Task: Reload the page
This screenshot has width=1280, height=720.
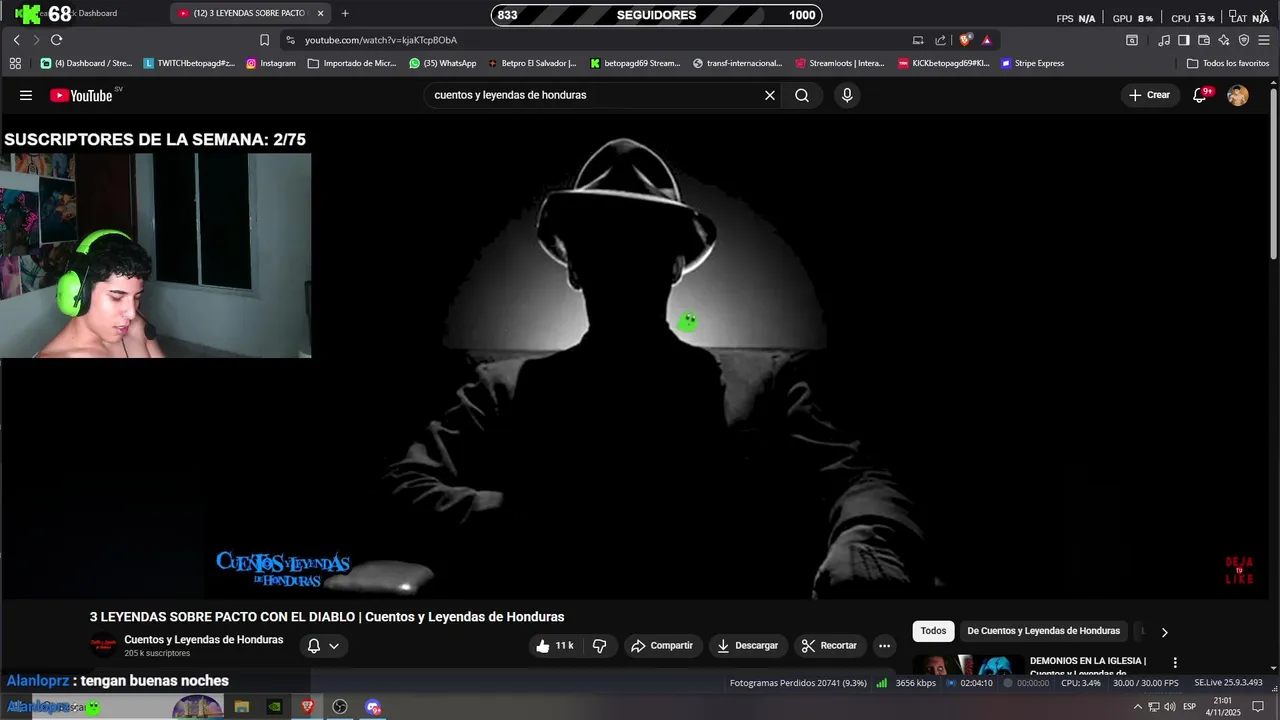Action: [56, 40]
